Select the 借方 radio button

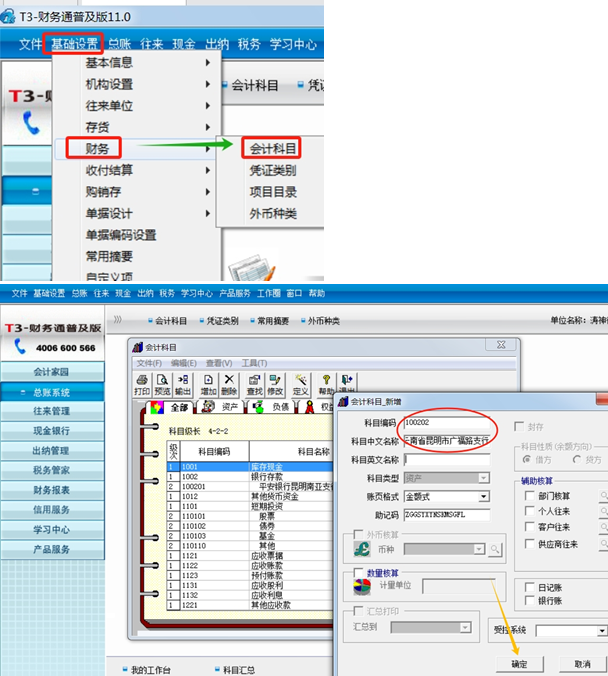coord(527,459)
